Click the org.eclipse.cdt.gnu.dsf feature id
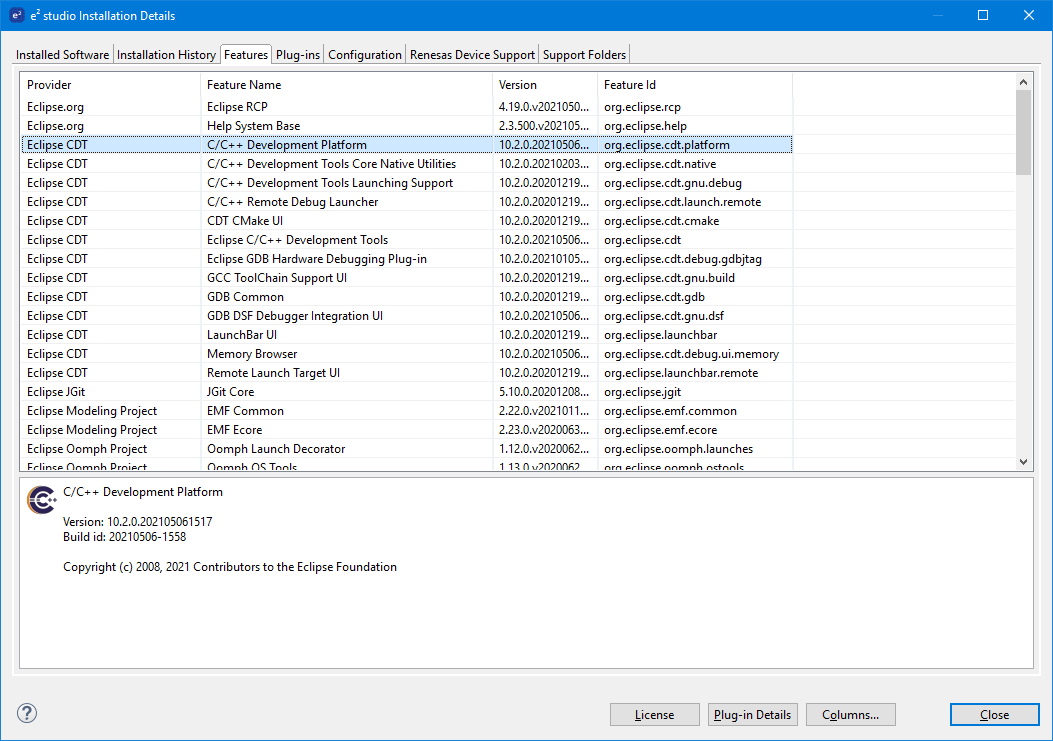 (664, 316)
